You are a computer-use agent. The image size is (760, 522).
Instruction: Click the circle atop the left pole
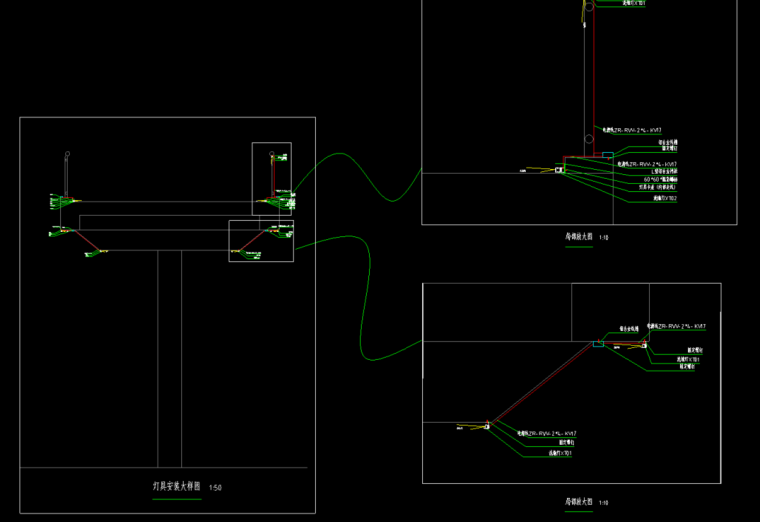(68, 154)
